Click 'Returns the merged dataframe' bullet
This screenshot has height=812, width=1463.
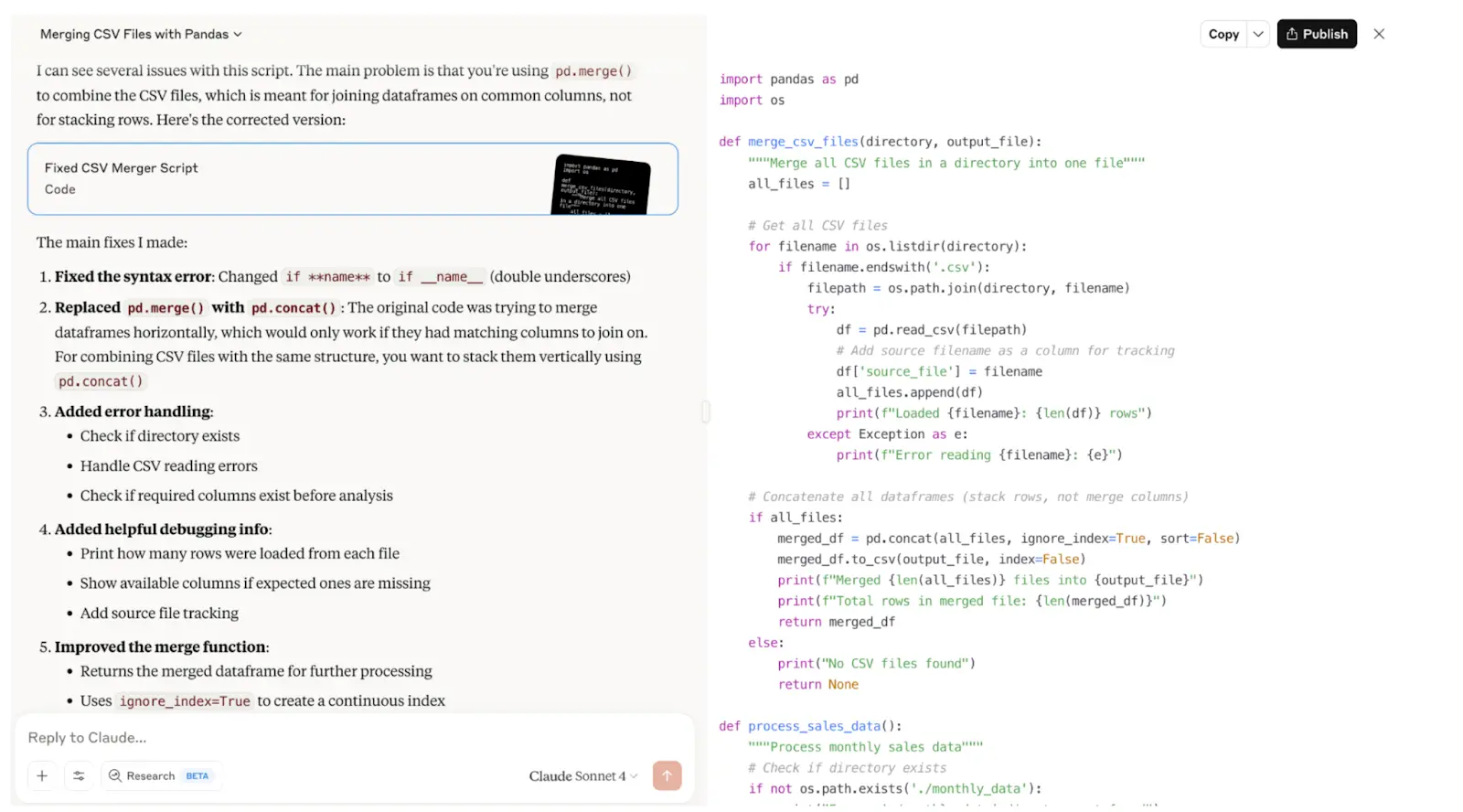tap(256, 671)
